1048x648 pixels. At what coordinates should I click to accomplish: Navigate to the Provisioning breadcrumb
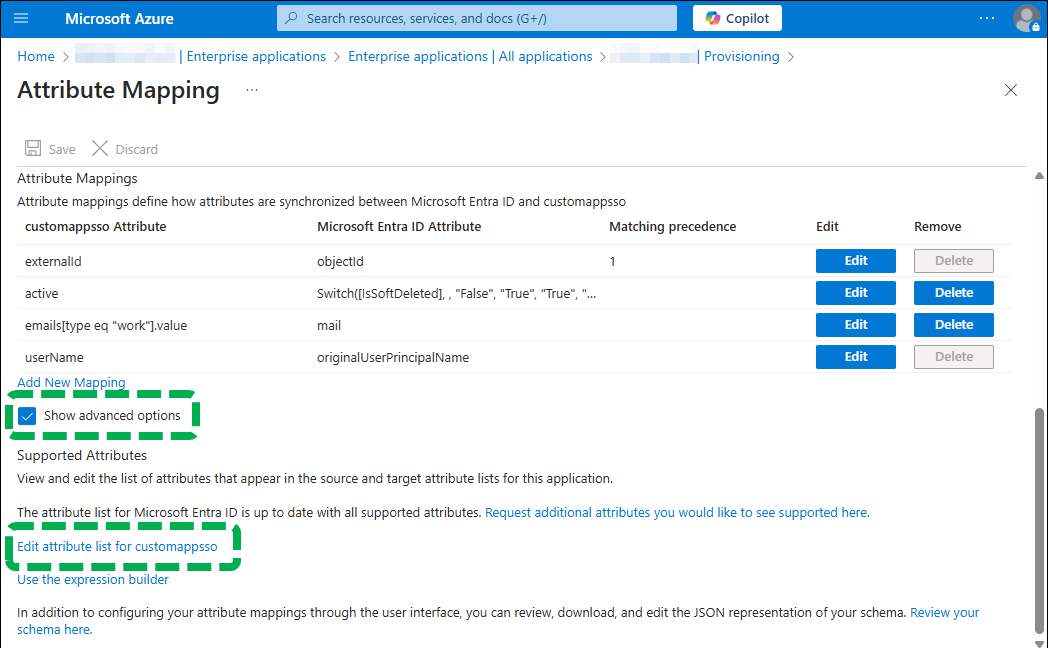point(741,57)
